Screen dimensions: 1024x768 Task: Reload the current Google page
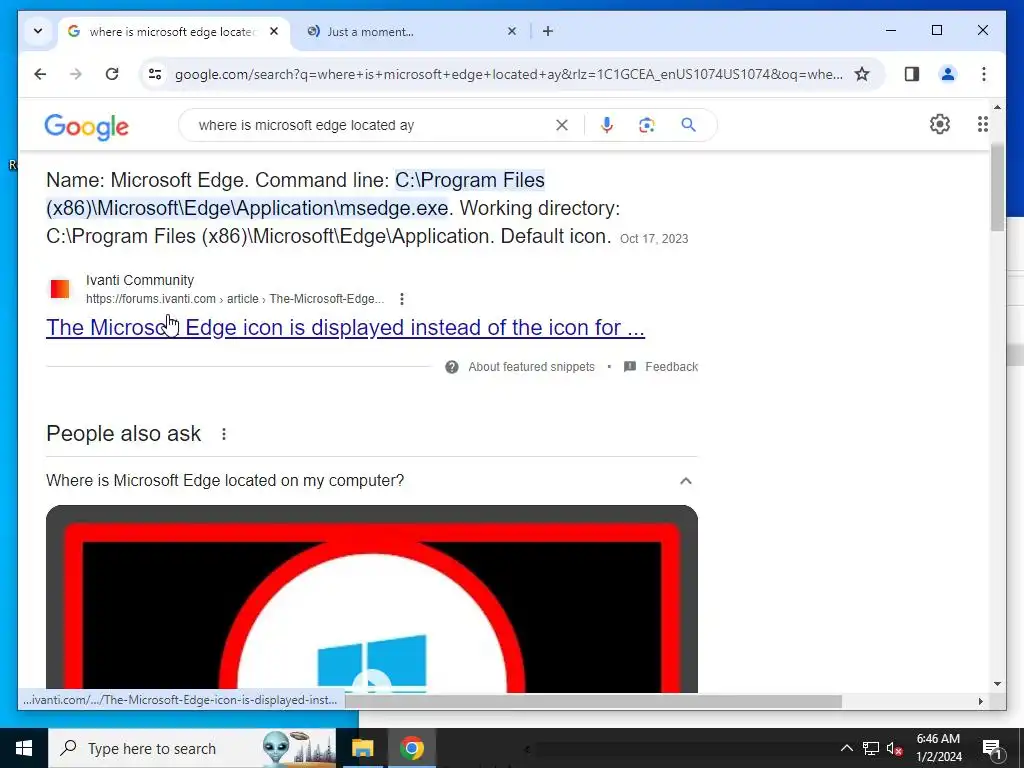coord(112,74)
